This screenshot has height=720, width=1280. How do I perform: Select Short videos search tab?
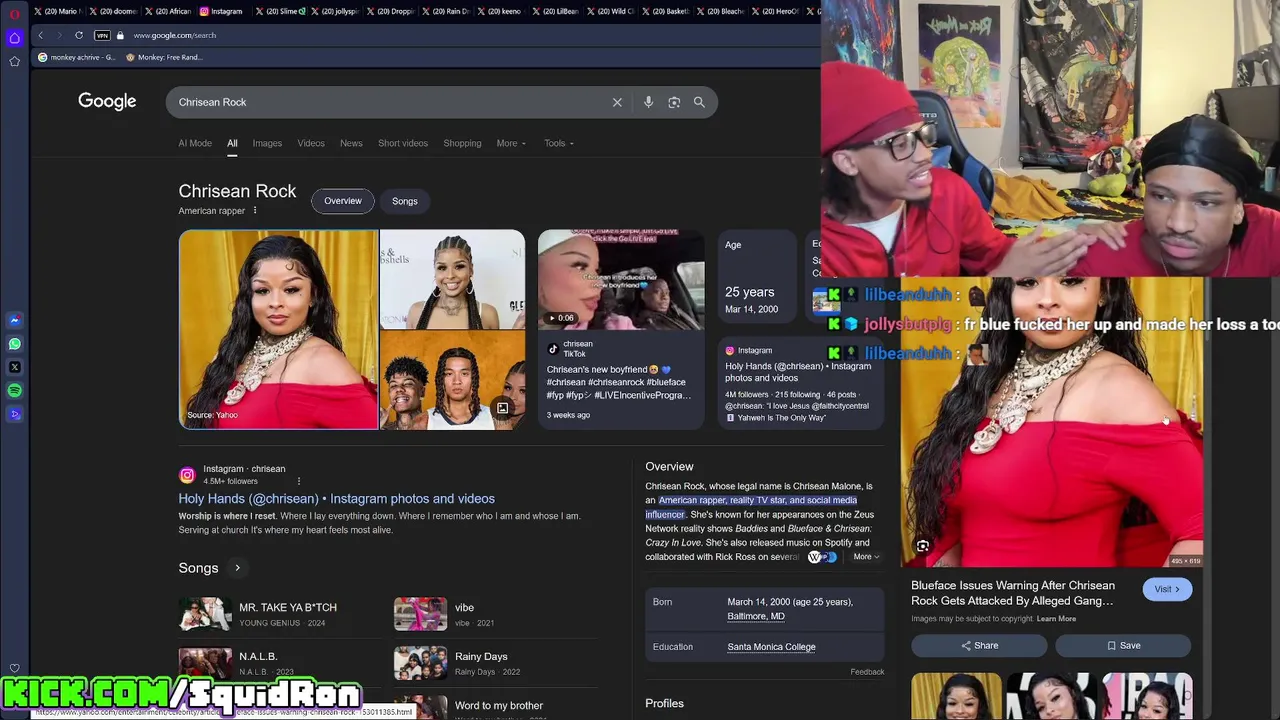coord(403,143)
